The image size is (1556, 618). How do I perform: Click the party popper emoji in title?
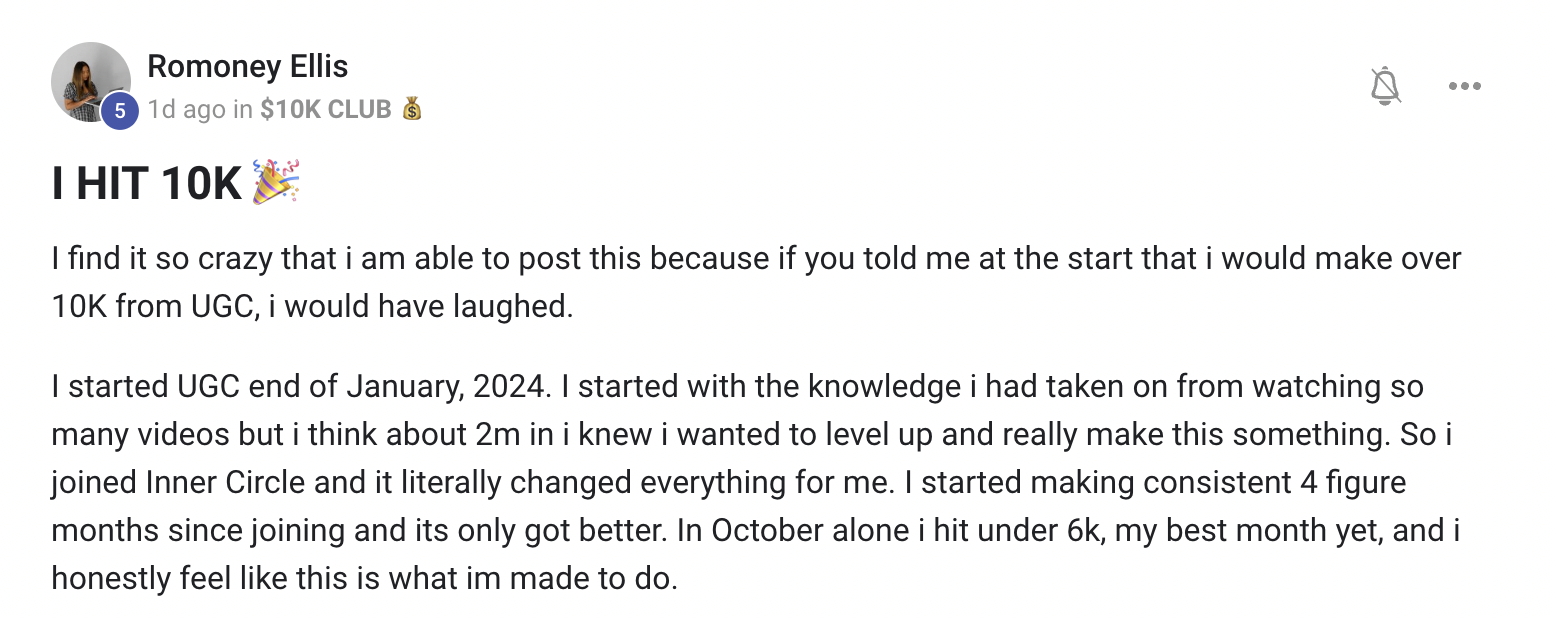[x=276, y=182]
